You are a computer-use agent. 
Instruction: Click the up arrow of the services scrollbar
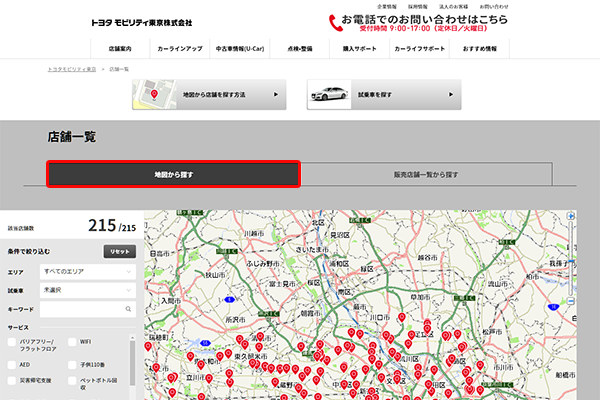click(132, 338)
